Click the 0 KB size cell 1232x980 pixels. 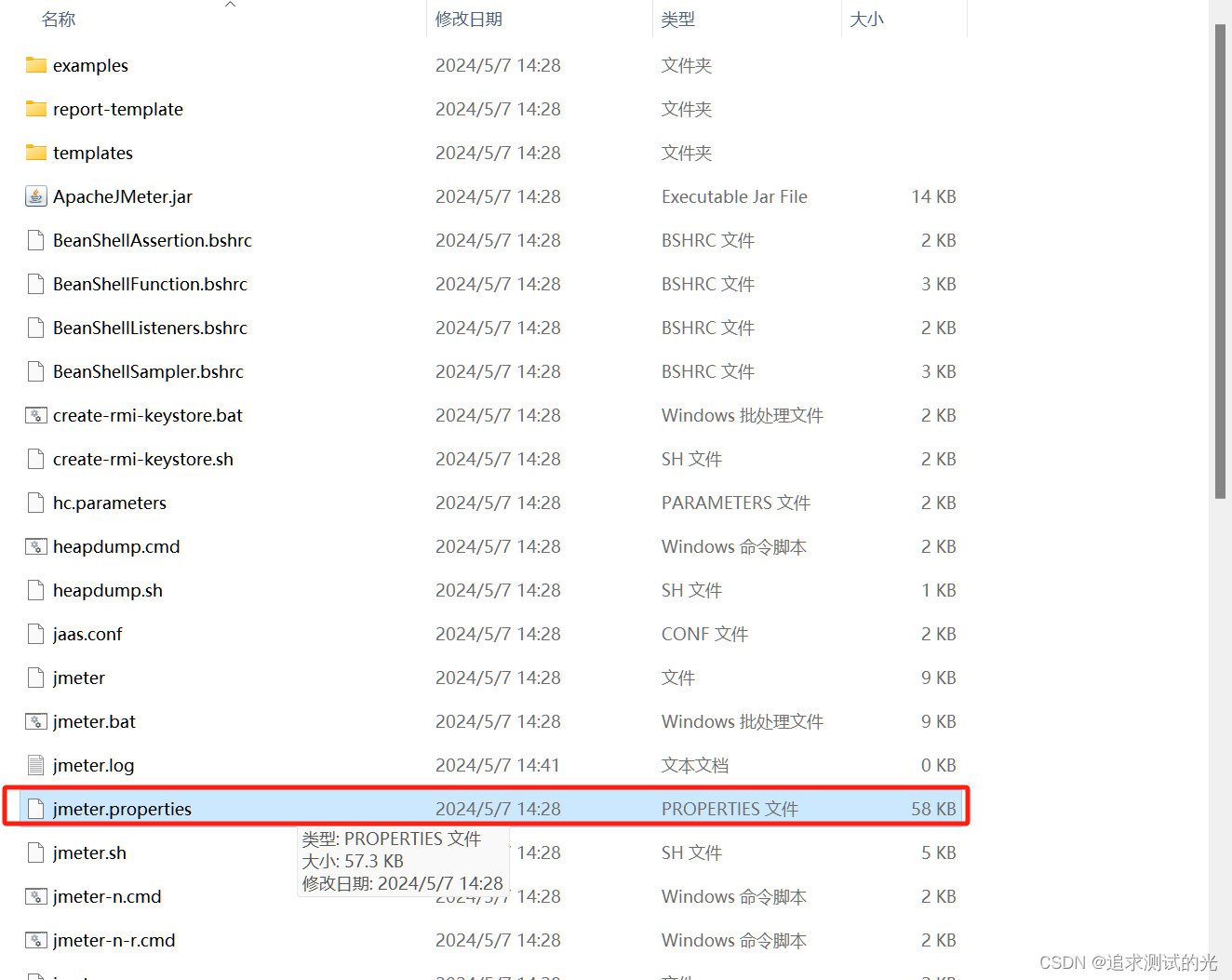[938, 765]
